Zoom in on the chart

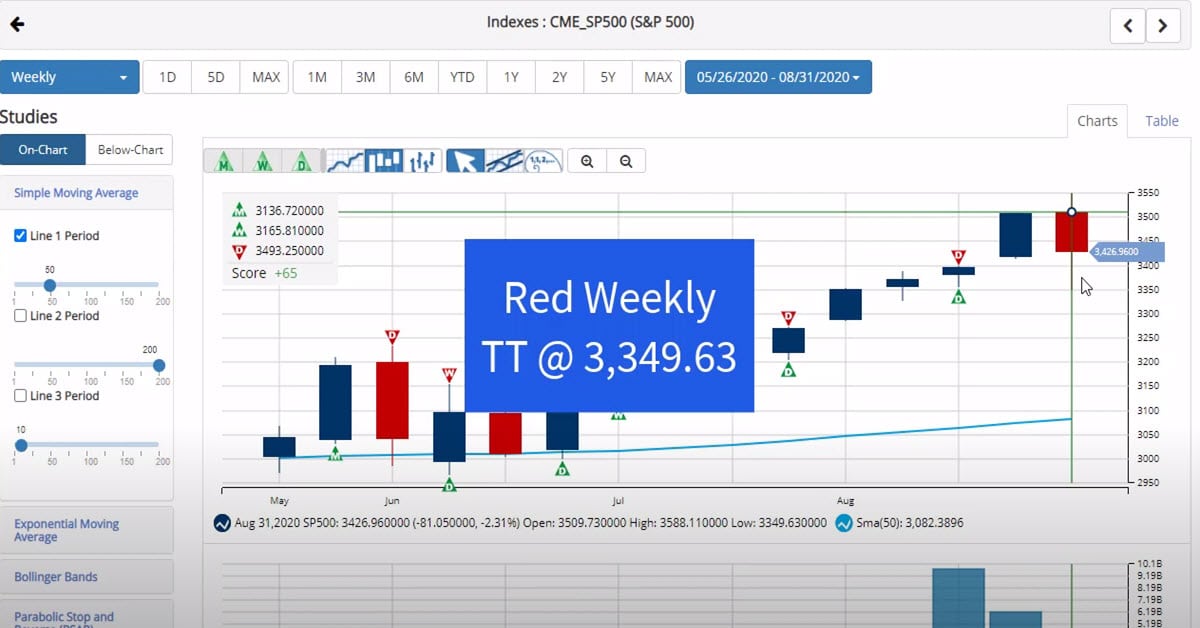[587, 161]
